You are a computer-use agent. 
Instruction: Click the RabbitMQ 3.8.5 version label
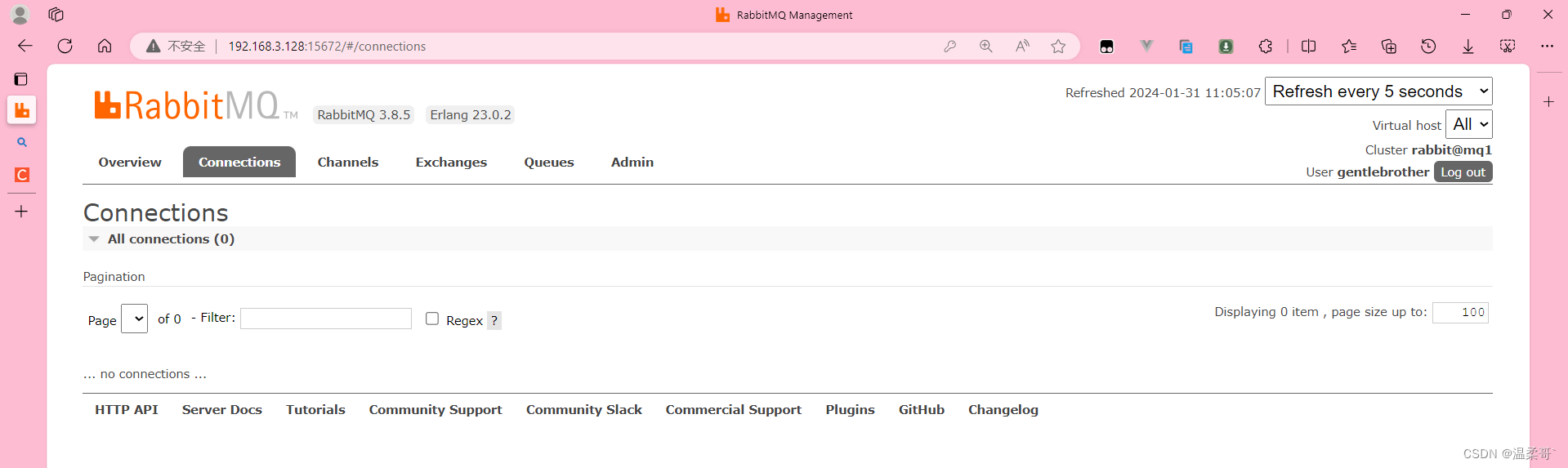click(x=364, y=115)
